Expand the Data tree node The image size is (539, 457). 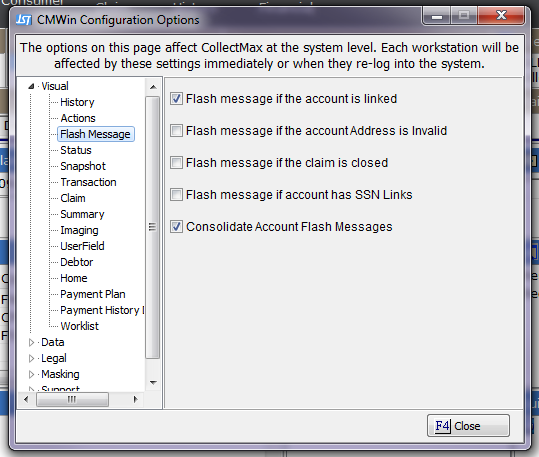31,342
